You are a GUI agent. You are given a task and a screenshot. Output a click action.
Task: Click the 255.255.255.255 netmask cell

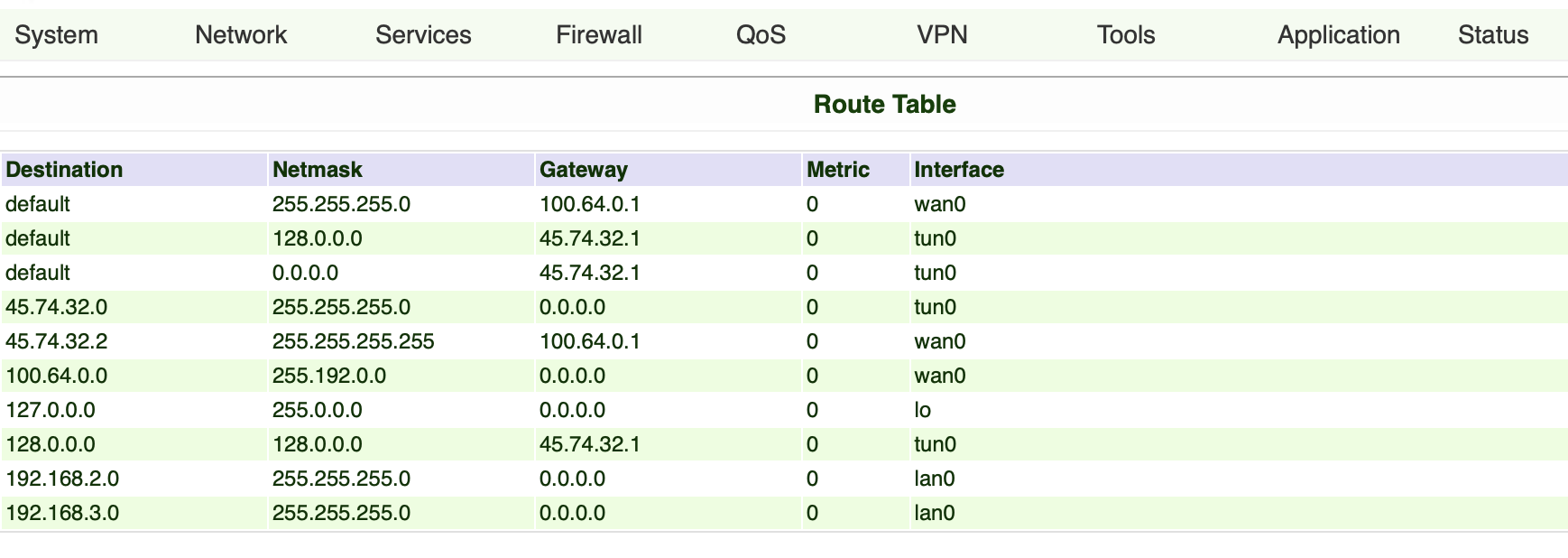[353, 341]
